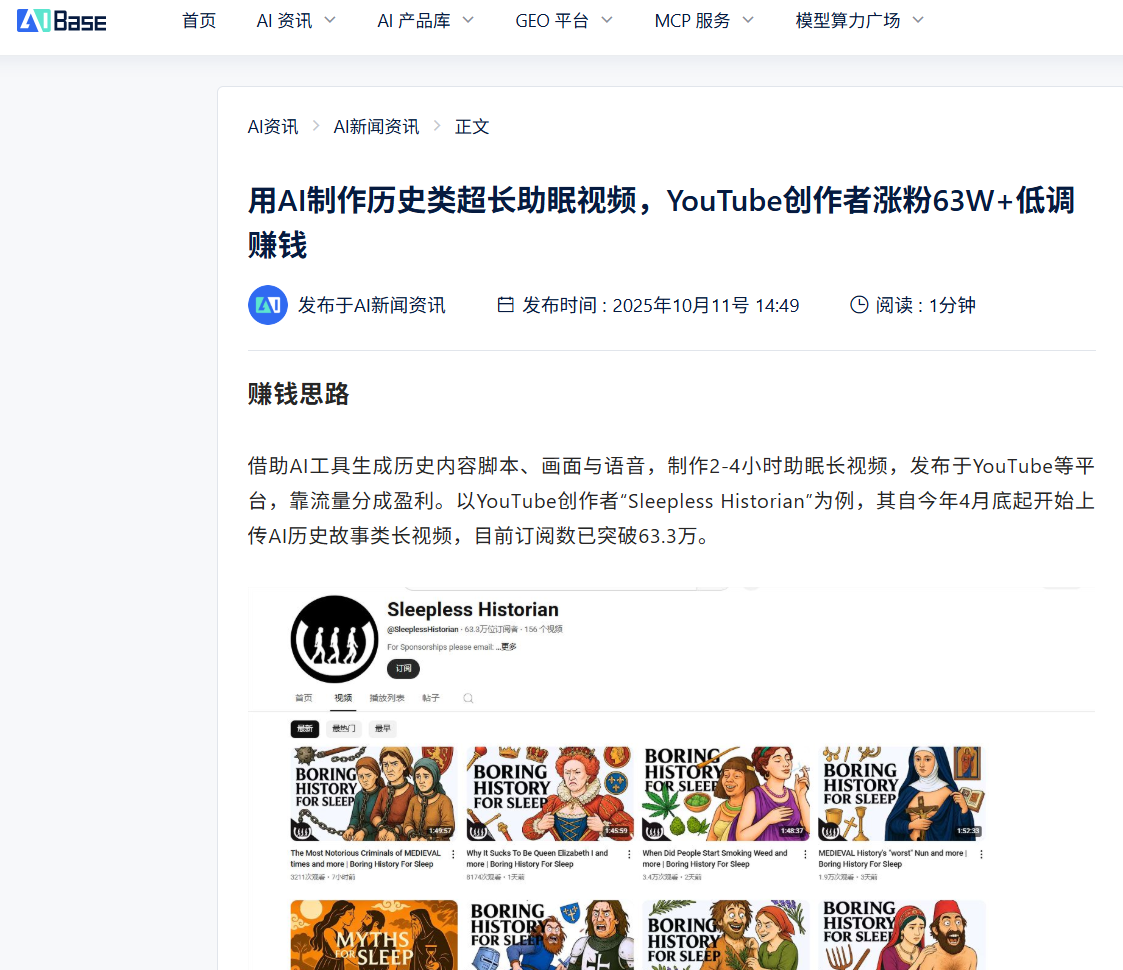Click the calendar icon beside 发布时间
This screenshot has height=970, width=1123.
(506, 305)
